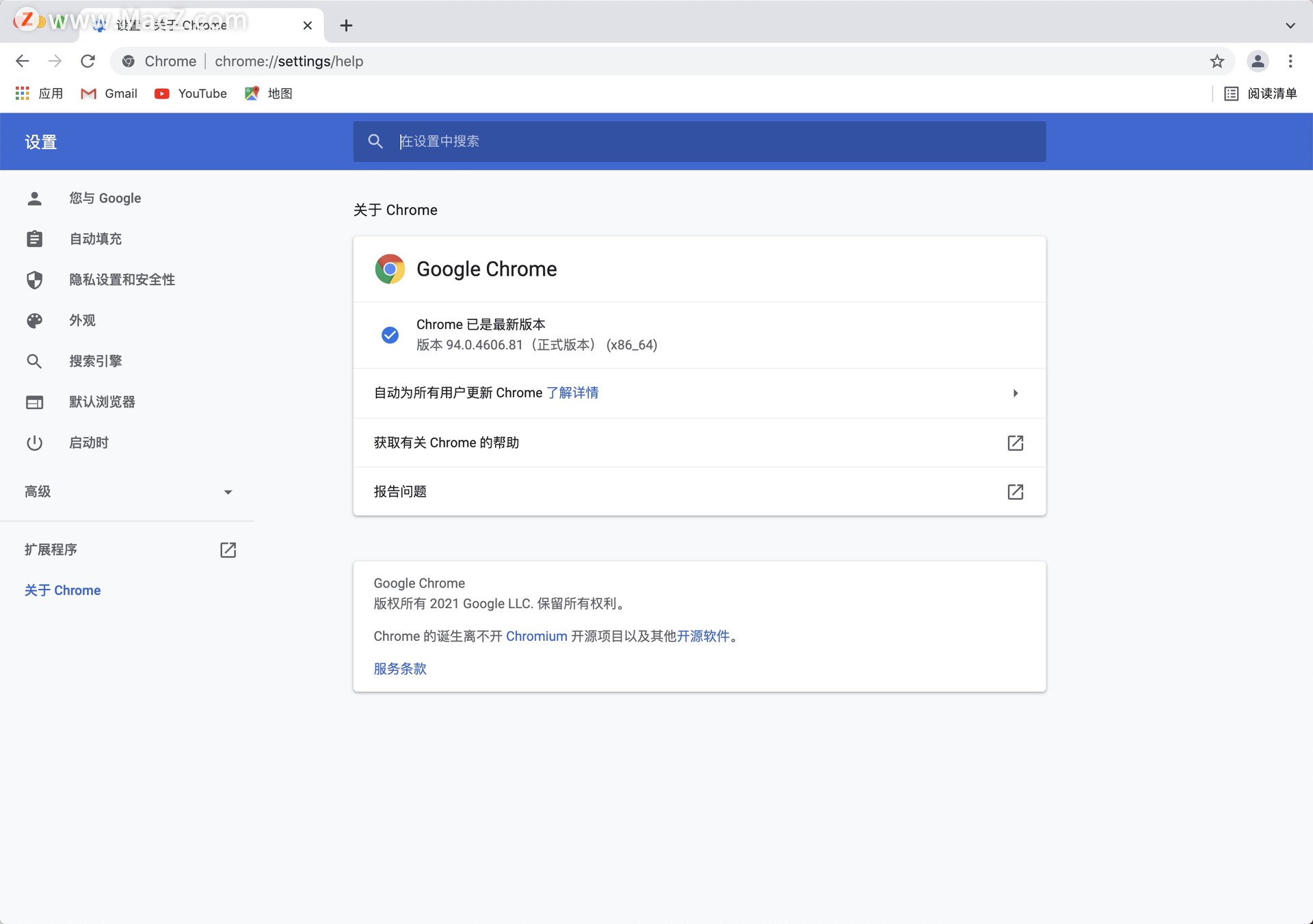Viewport: 1313px width, 924px height.
Task: Open the 阅读清单 reading list
Action: (1260, 94)
